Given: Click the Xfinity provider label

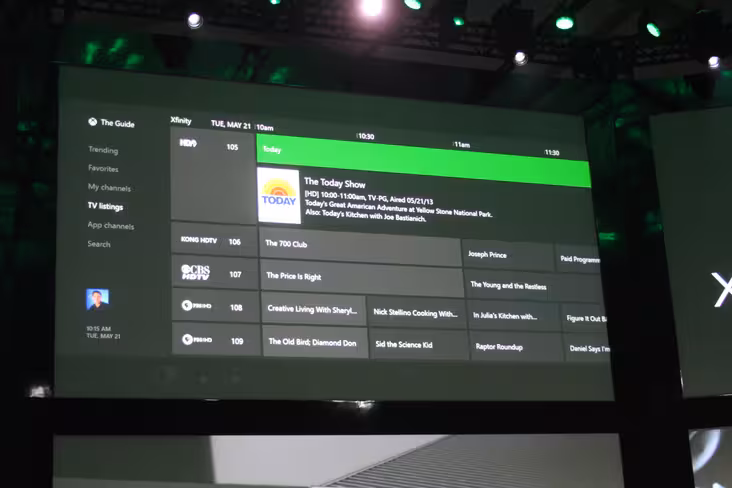Looking at the screenshot, I should (181, 120).
